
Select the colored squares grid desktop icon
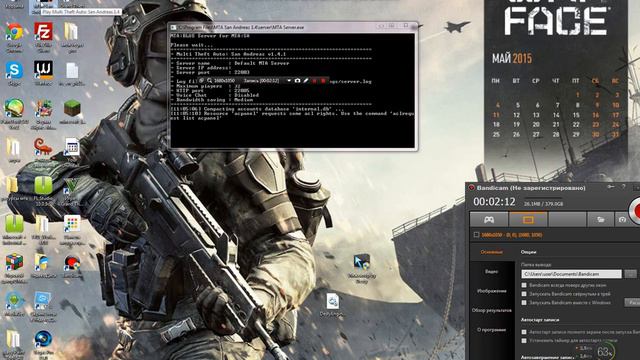click(x=72, y=224)
